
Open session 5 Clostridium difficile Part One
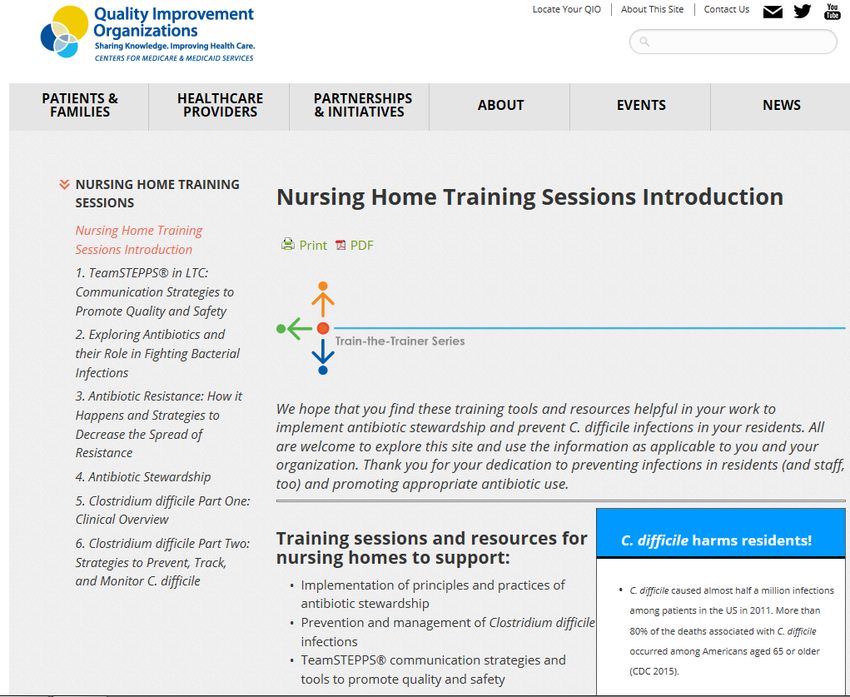pos(163,510)
